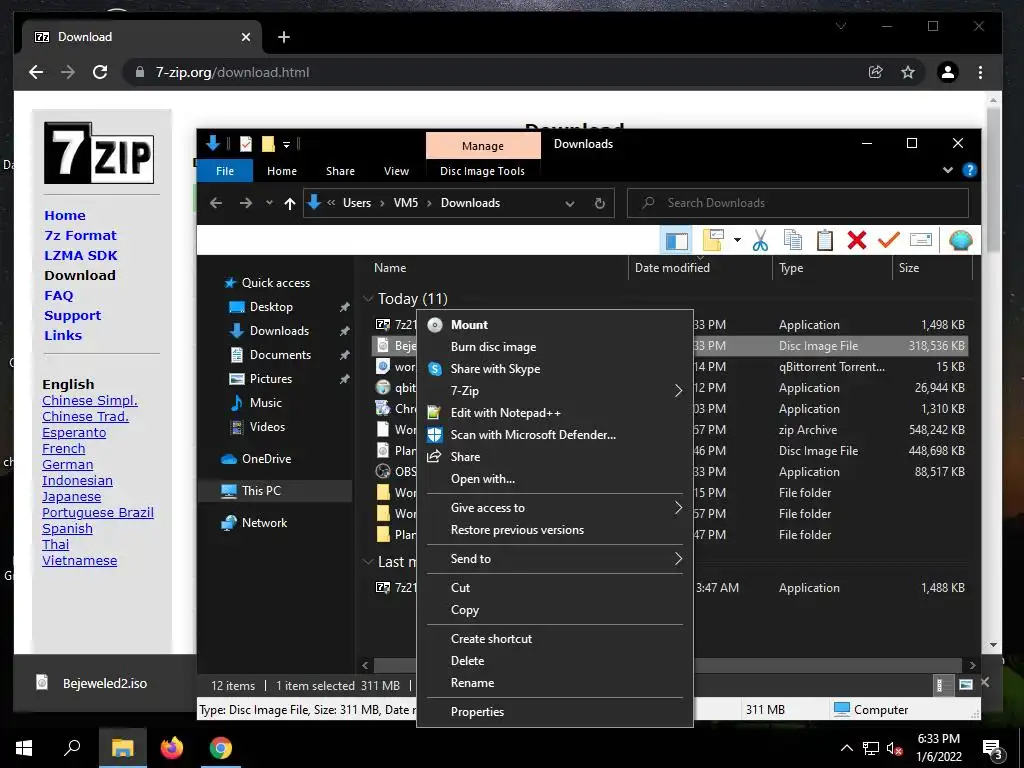Choose Properties in the context menu

[x=555, y=712]
